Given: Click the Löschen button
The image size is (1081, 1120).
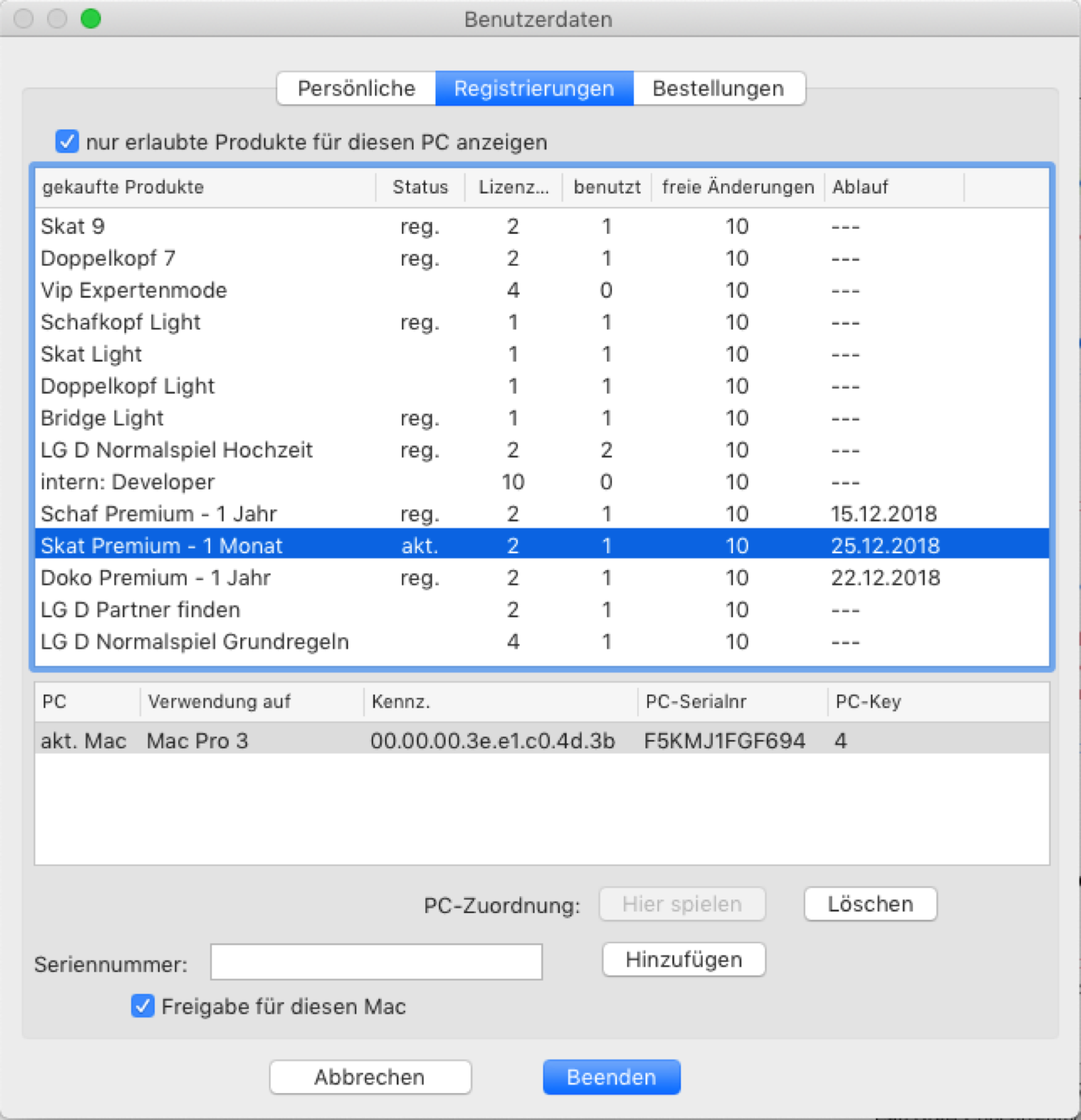Looking at the screenshot, I should point(870,904).
